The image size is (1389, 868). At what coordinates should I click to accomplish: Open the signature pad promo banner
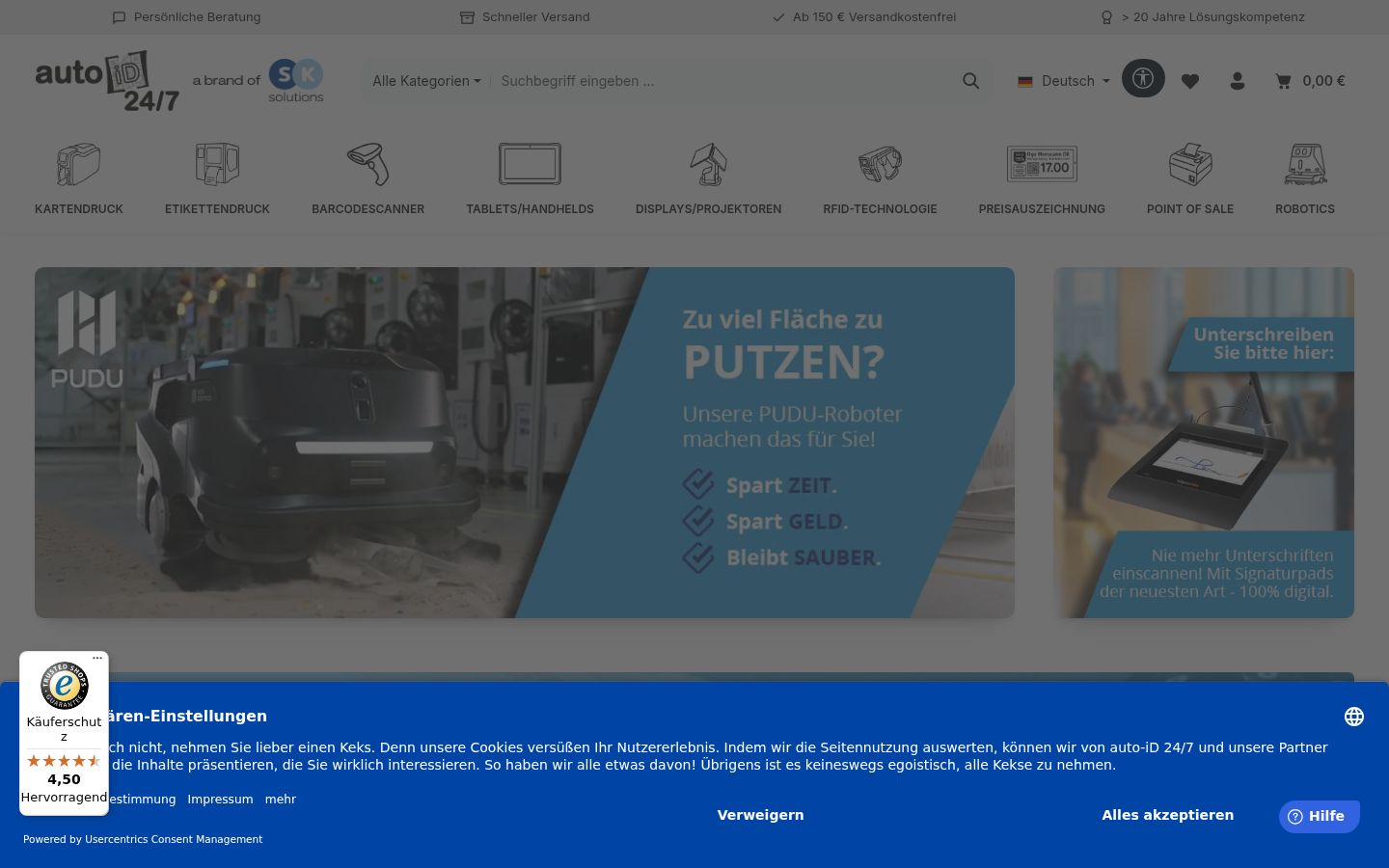click(1204, 443)
